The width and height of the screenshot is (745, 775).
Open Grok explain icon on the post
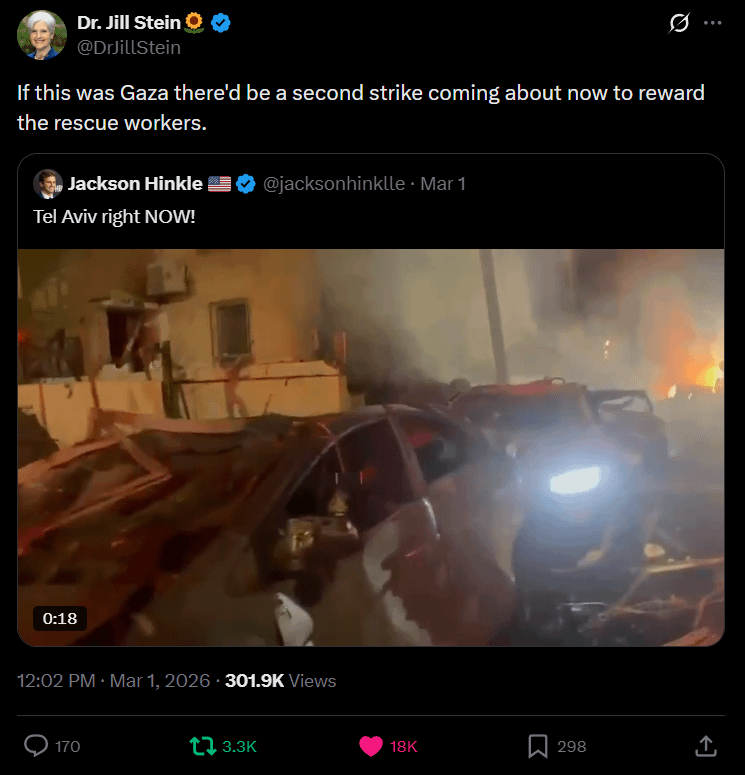point(679,23)
